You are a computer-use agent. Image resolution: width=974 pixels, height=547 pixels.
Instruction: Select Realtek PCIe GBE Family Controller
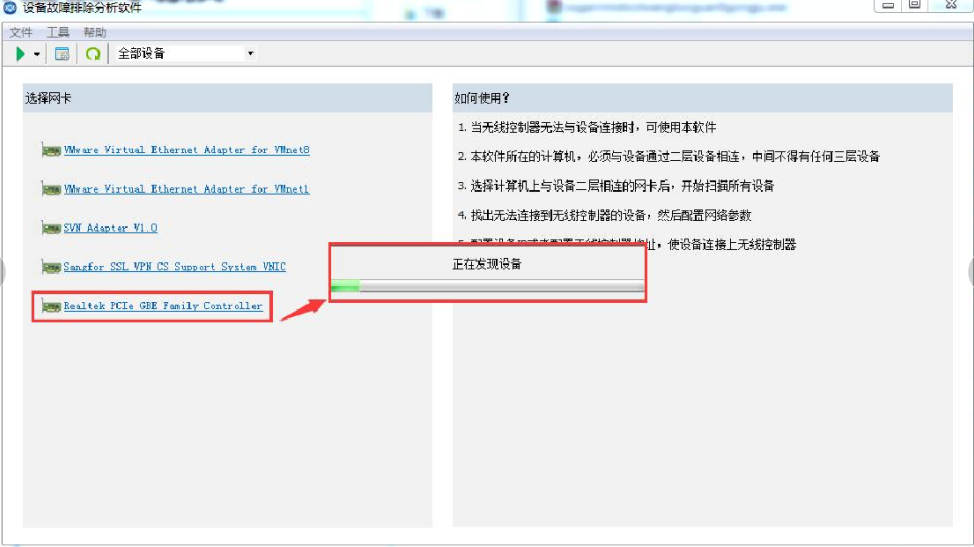(x=163, y=305)
